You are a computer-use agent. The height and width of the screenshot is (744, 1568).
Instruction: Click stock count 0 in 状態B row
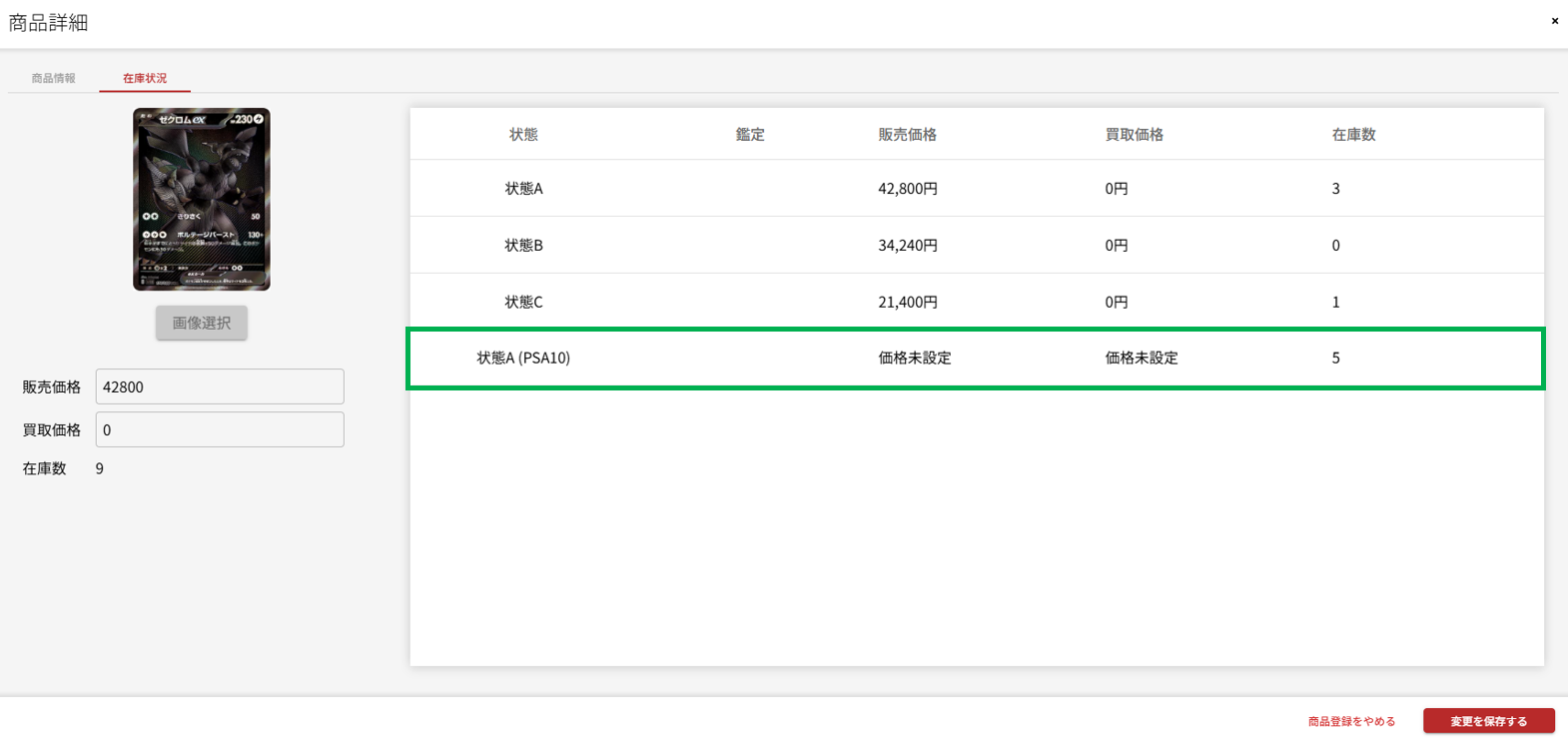[x=1335, y=245]
